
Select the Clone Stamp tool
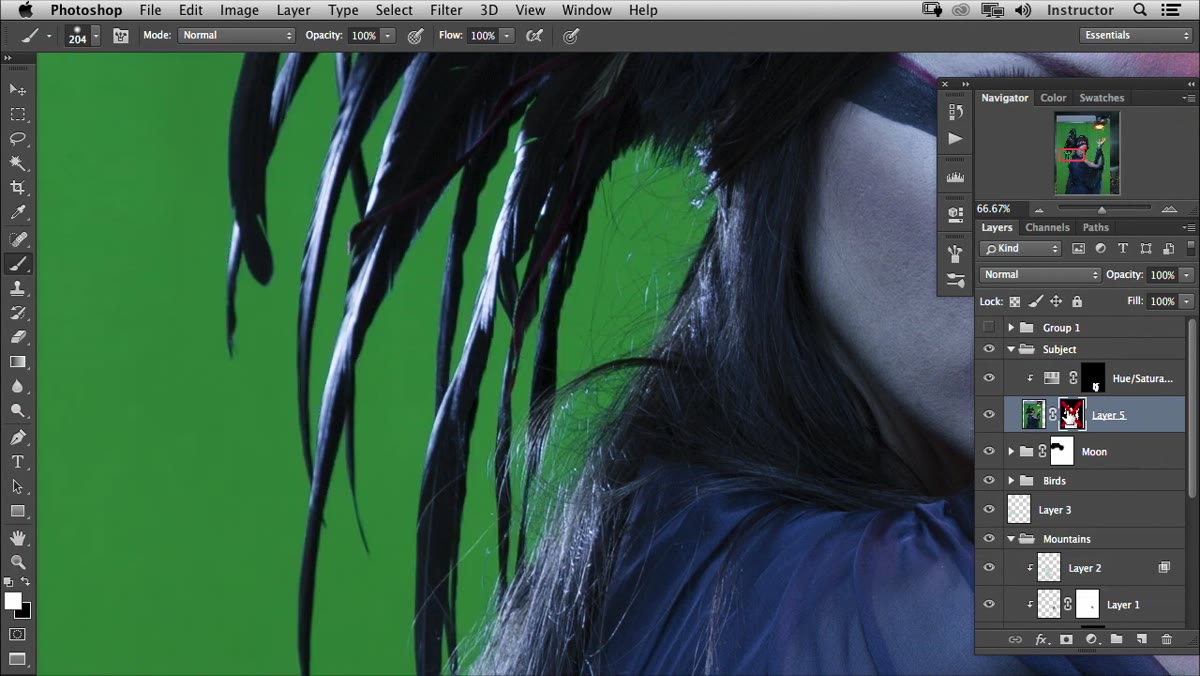click(x=18, y=289)
